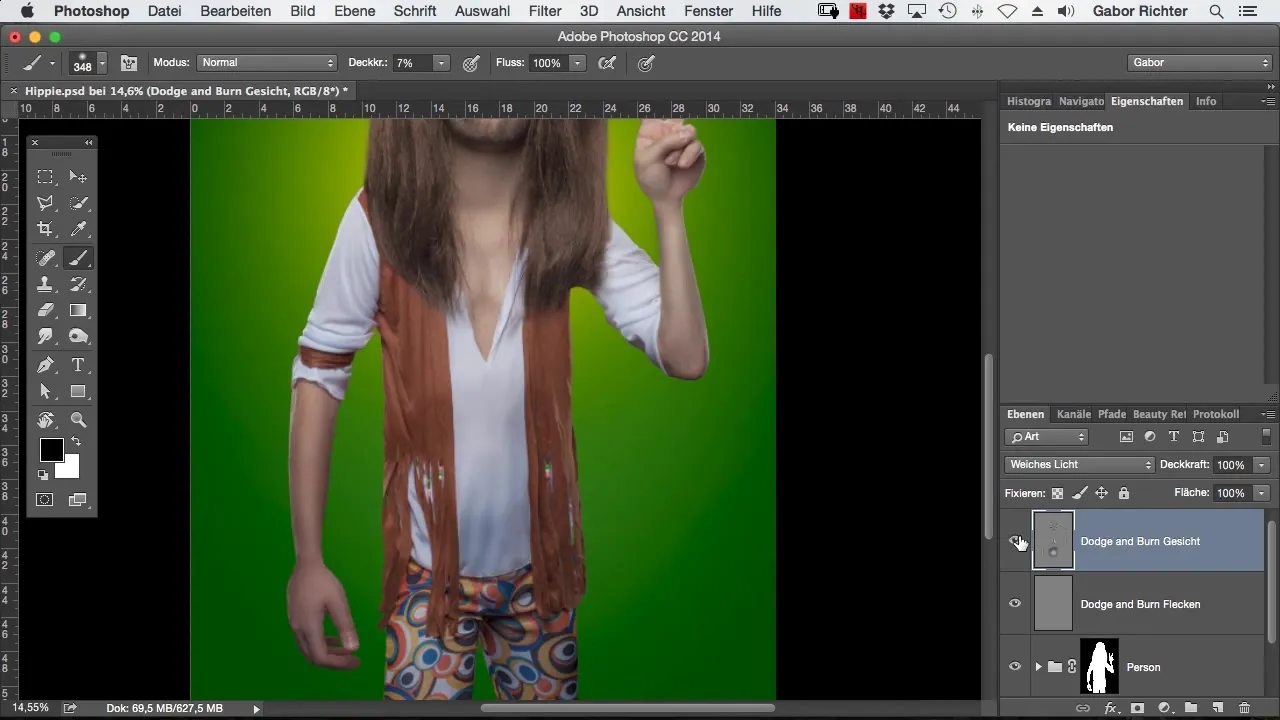Open the brush panel toggle icon
1280x720 pixels.
[129, 63]
